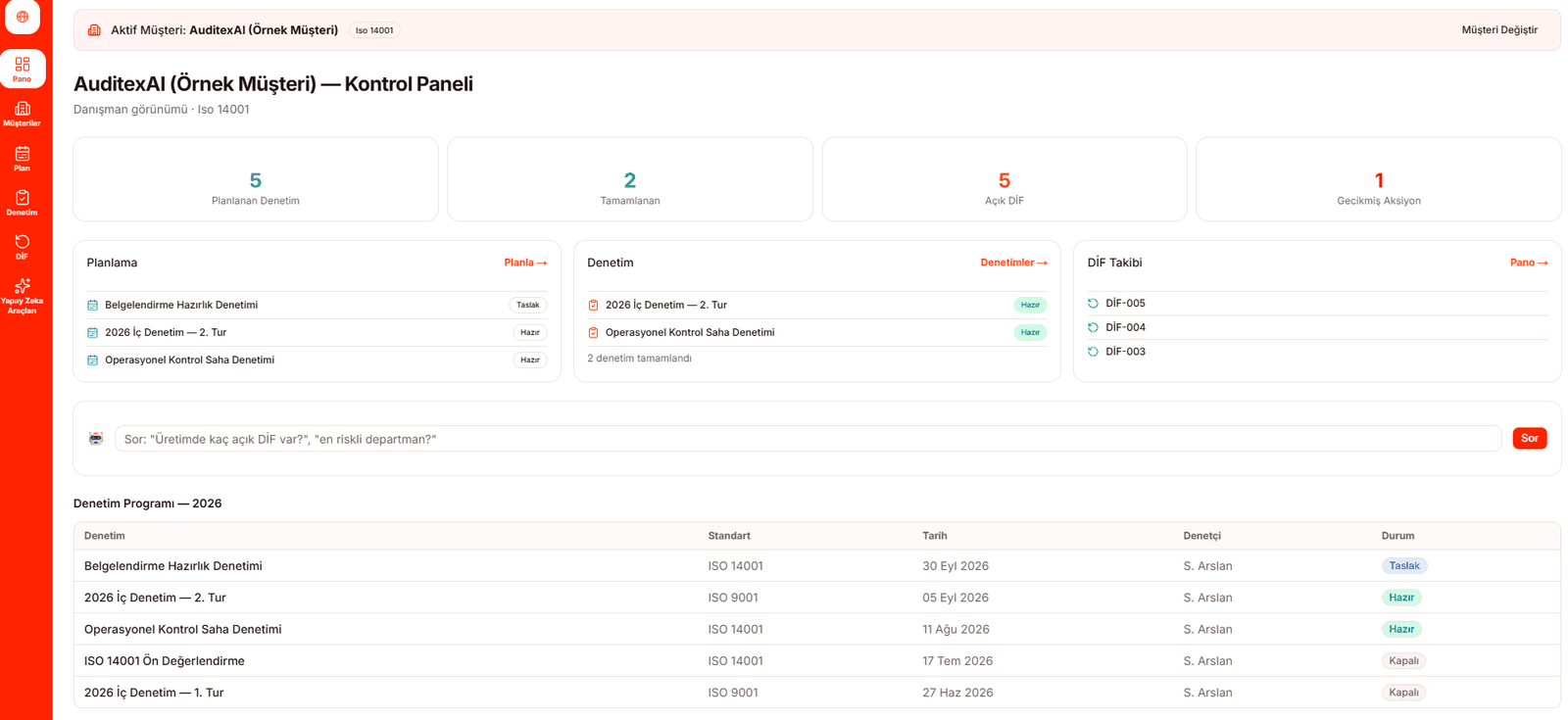Click clipboard icon for Denetim's 2026 İç Denetim
The height and width of the screenshot is (720, 1568).
593,306
